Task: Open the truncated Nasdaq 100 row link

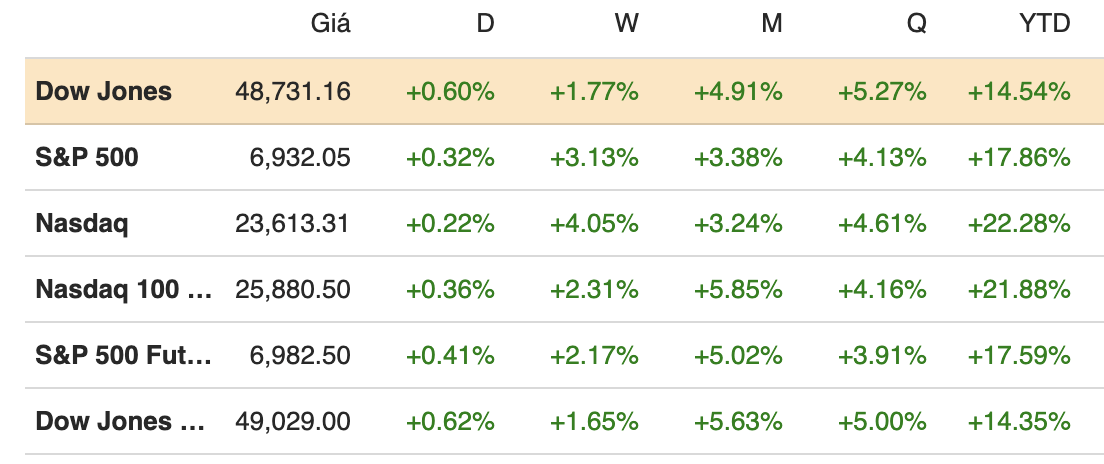Action: coord(124,290)
